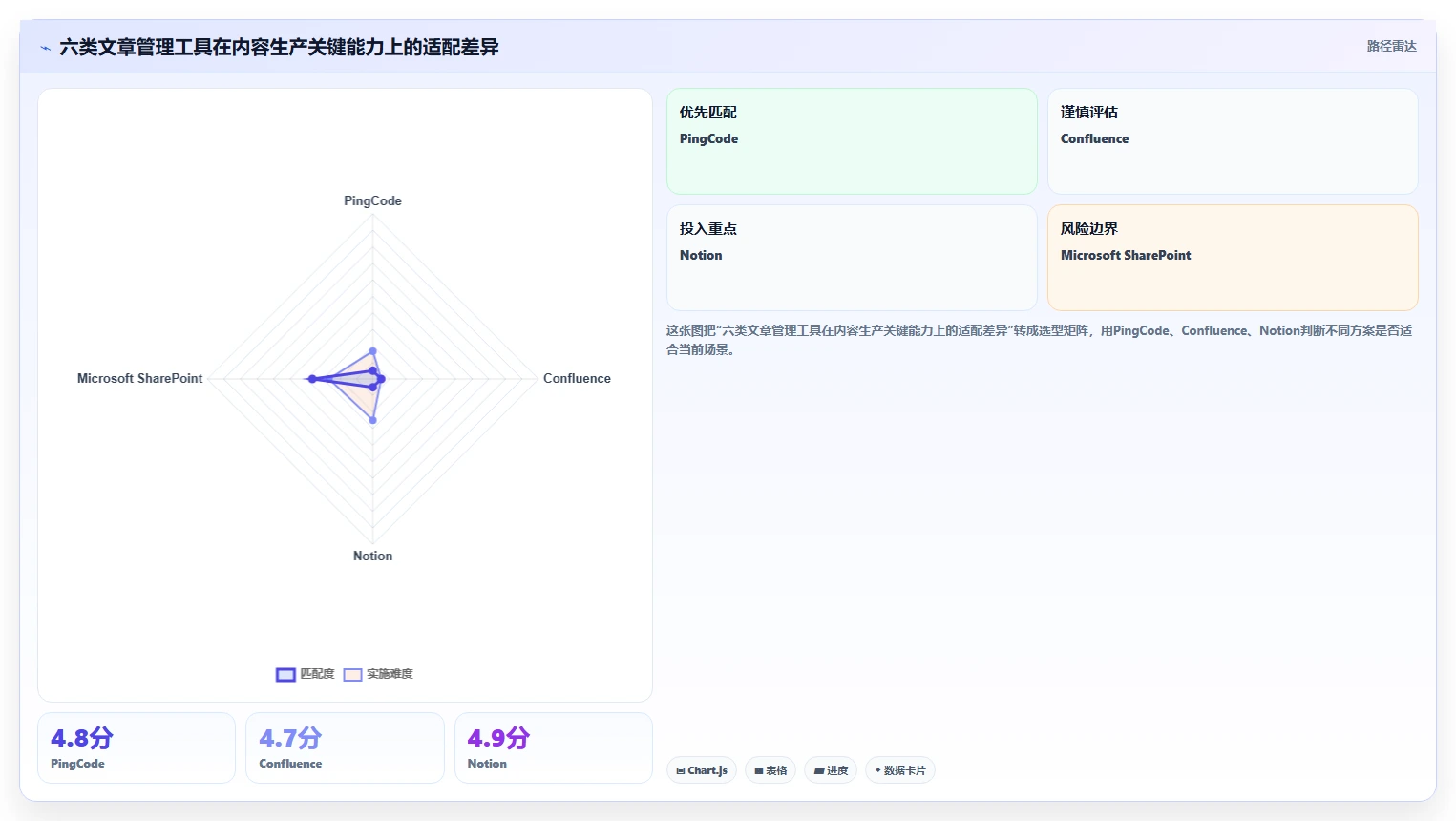Click the 匹配度 legend color box

[285, 675]
